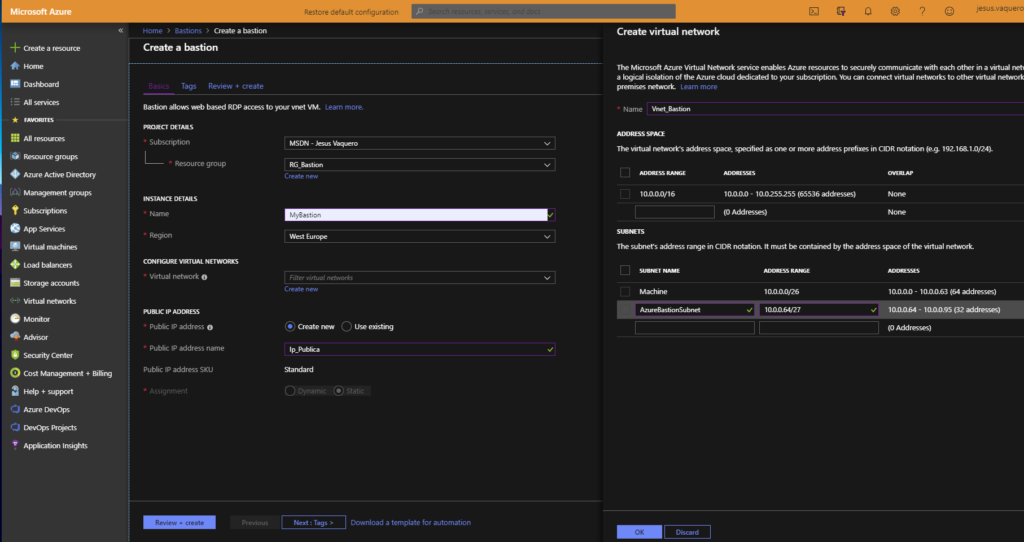Screen dimensions: 1024x542
Task: Click Download a template for automation
Action: tap(411, 522)
